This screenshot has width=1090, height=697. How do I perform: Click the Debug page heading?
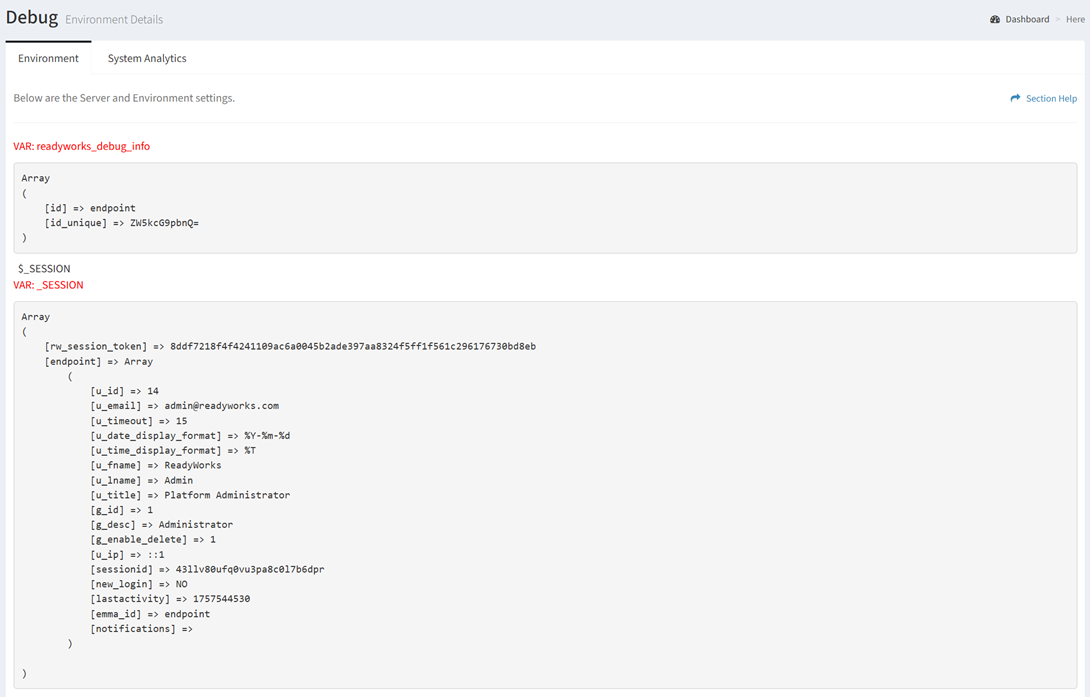32,17
